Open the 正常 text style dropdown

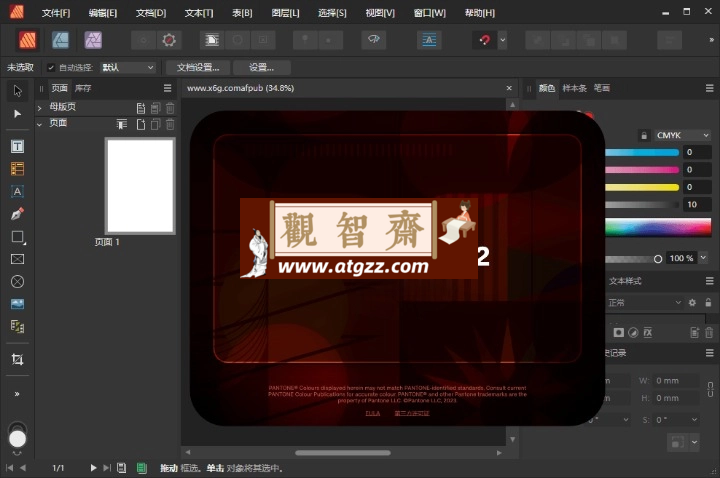pos(644,303)
